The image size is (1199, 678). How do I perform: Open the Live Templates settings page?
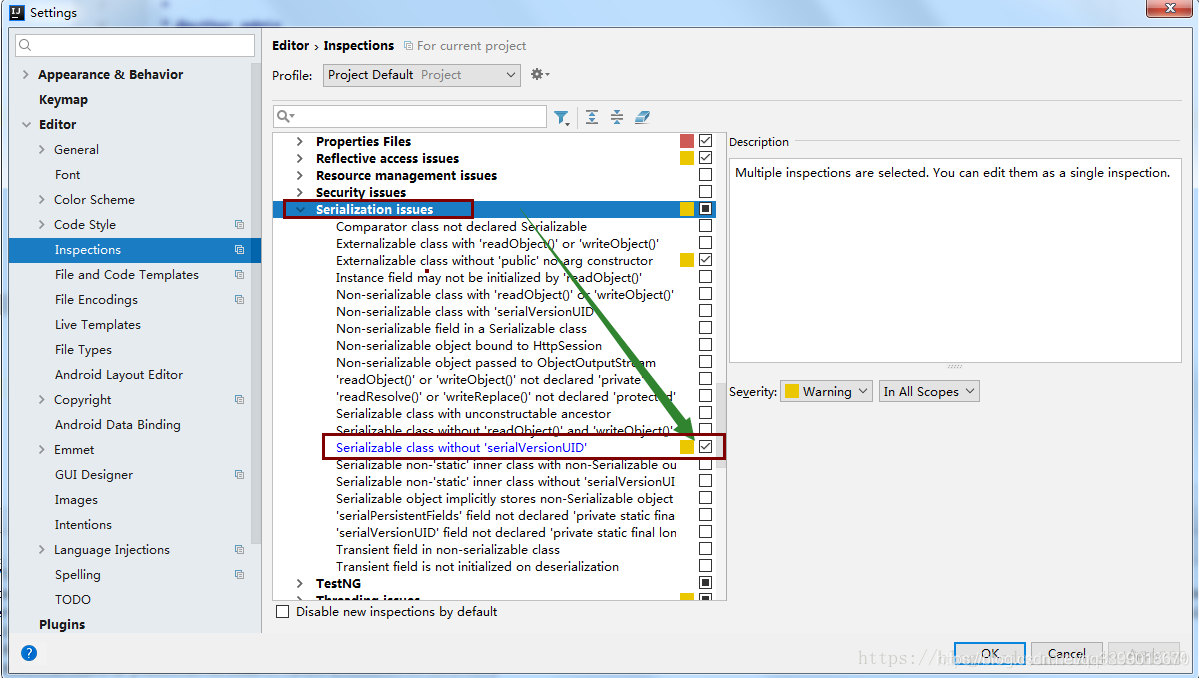(98, 325)
